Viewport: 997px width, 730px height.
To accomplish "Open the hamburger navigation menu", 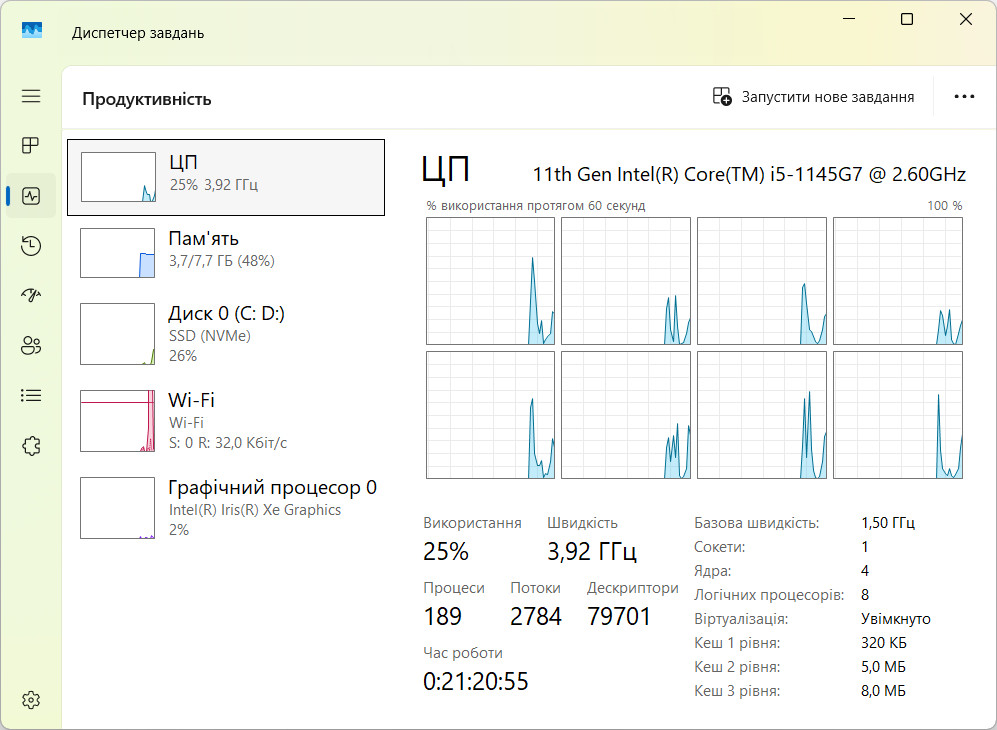I will pos(31,96).
